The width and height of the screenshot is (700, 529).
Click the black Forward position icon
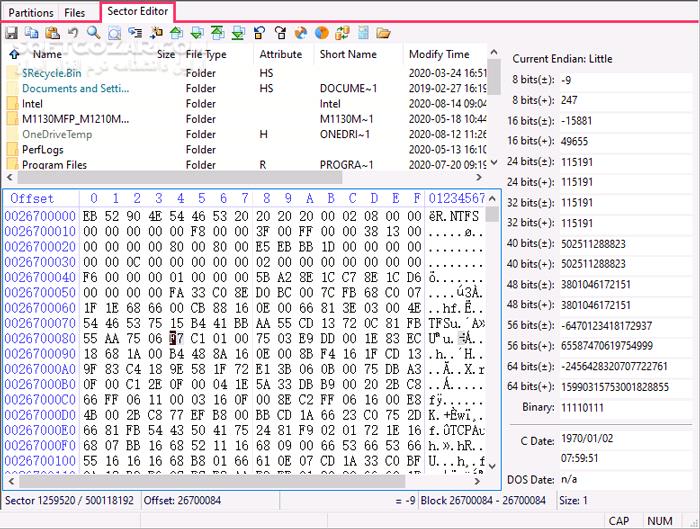pos(280,33)
